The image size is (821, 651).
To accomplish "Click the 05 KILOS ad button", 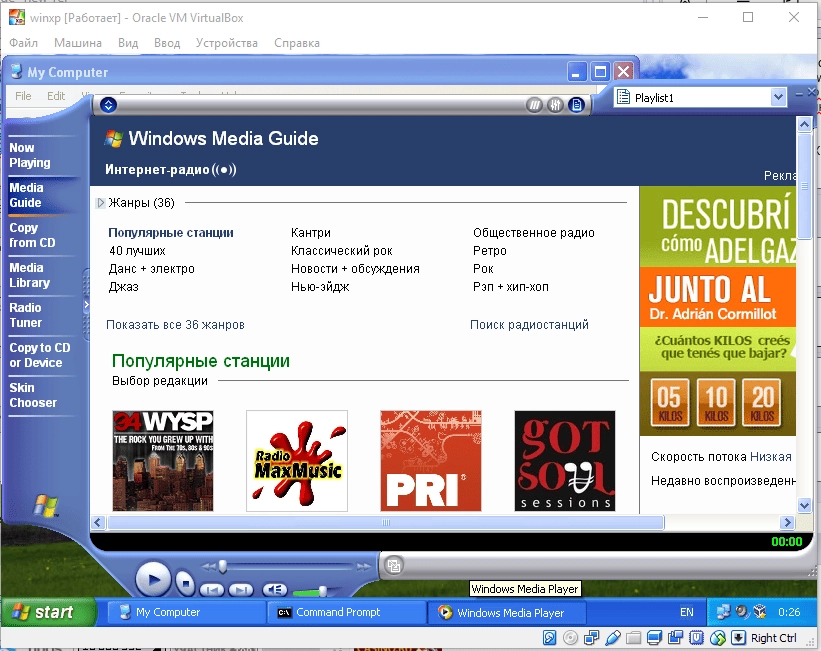I will 670,402.
